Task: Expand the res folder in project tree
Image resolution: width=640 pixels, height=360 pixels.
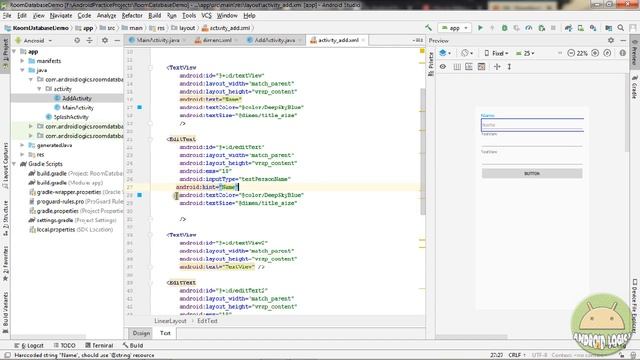Action: pyautogui.click(x=22, y=154)
